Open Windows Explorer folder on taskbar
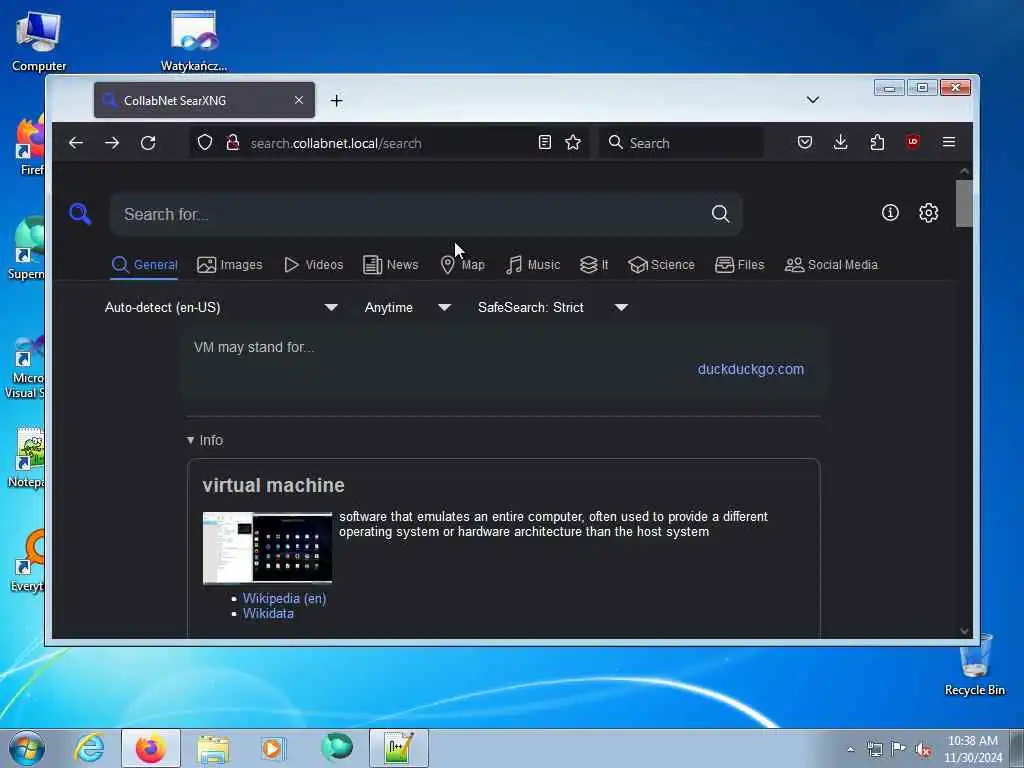This screenshot has width=1024, height=768. click(213, 748)
